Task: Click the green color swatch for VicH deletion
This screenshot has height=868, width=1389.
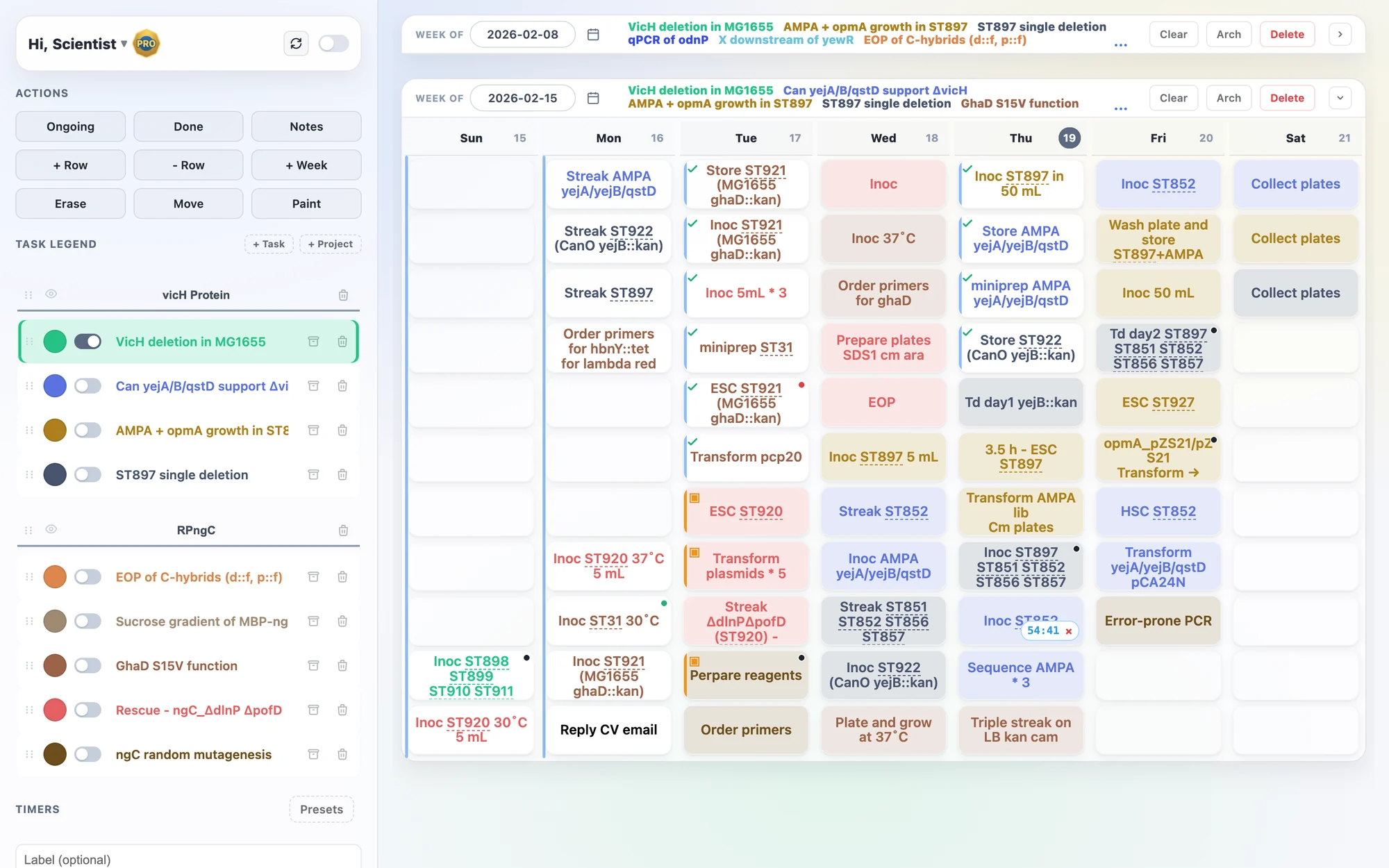Action: pyautogui.click(x=55, y=342)
